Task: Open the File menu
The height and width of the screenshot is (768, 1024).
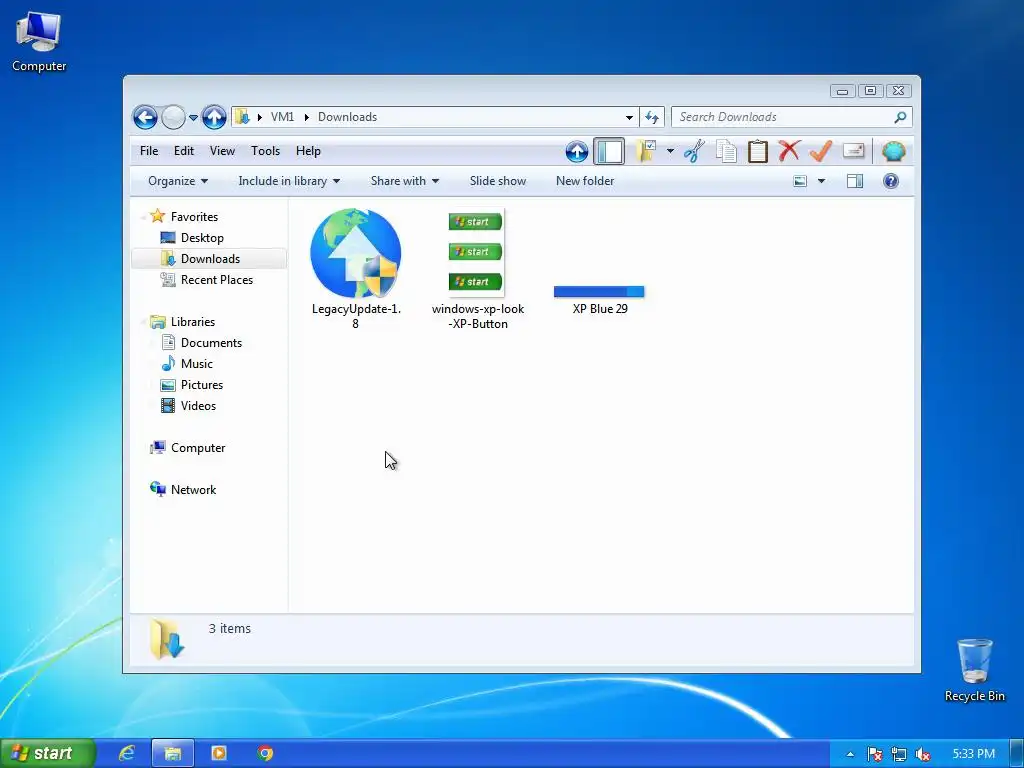Action: coord(149,151)
